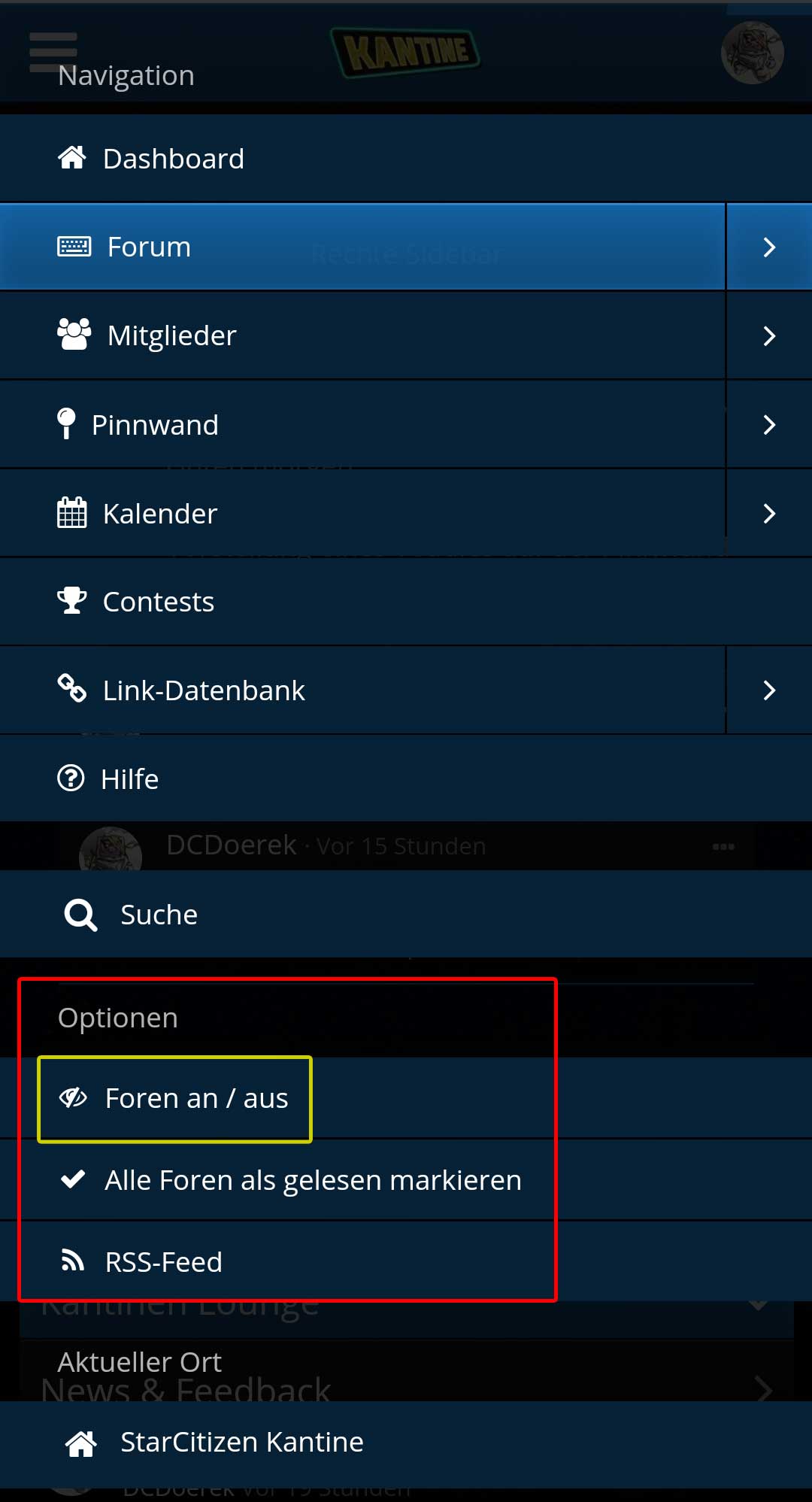
Task: Expand the Link-Datenbank submenu arrow
Action: [x=768, y=690]
